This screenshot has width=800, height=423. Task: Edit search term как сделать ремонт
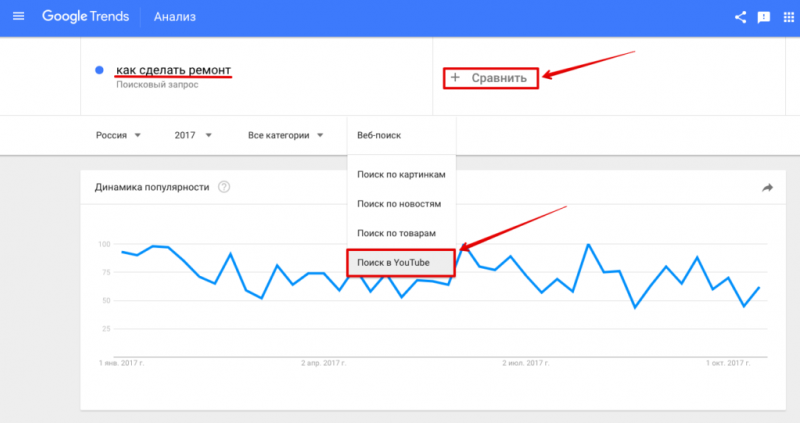[x=173, y=70]
